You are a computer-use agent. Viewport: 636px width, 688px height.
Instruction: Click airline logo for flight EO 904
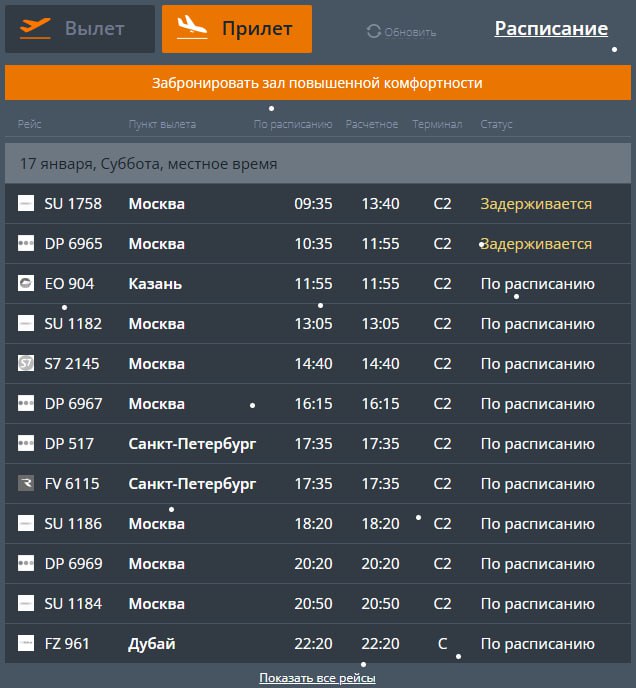pyautogui.click(x=26, y=284)
